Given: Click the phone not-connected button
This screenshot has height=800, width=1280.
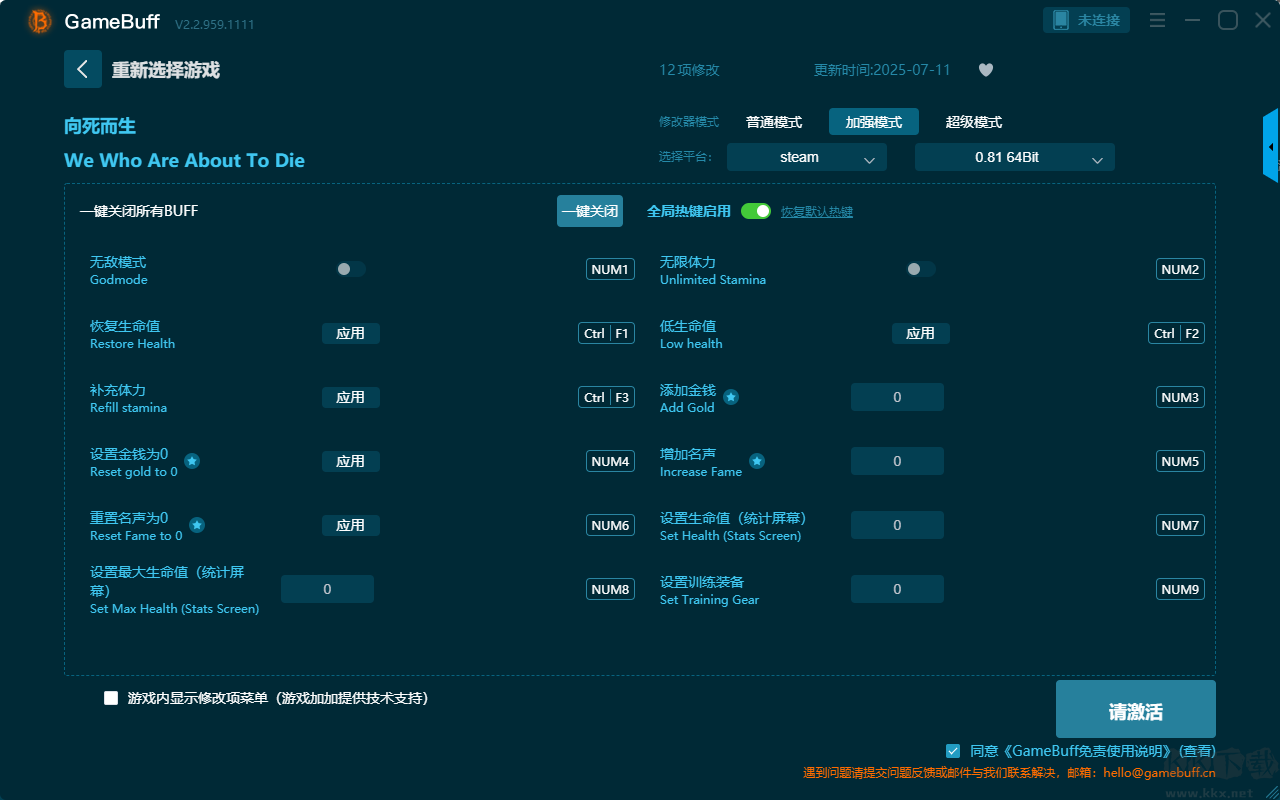Looking at the screenshot, I should point(1087,20).
